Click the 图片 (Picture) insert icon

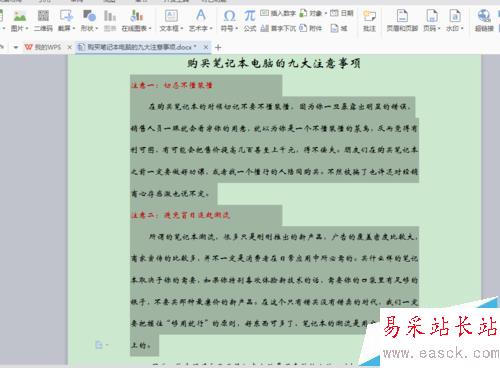20,16
